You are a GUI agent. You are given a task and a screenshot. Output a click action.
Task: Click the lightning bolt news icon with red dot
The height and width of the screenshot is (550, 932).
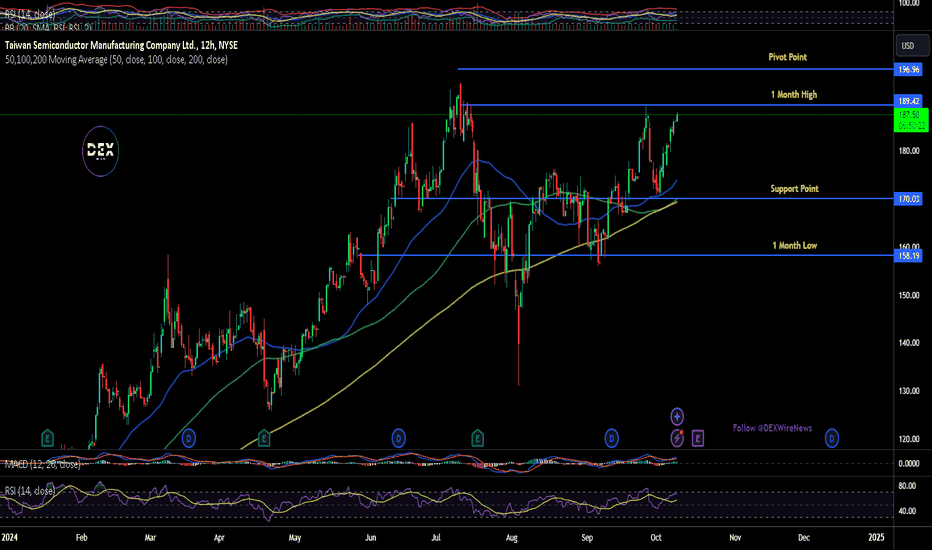click(x=677, y=438)
